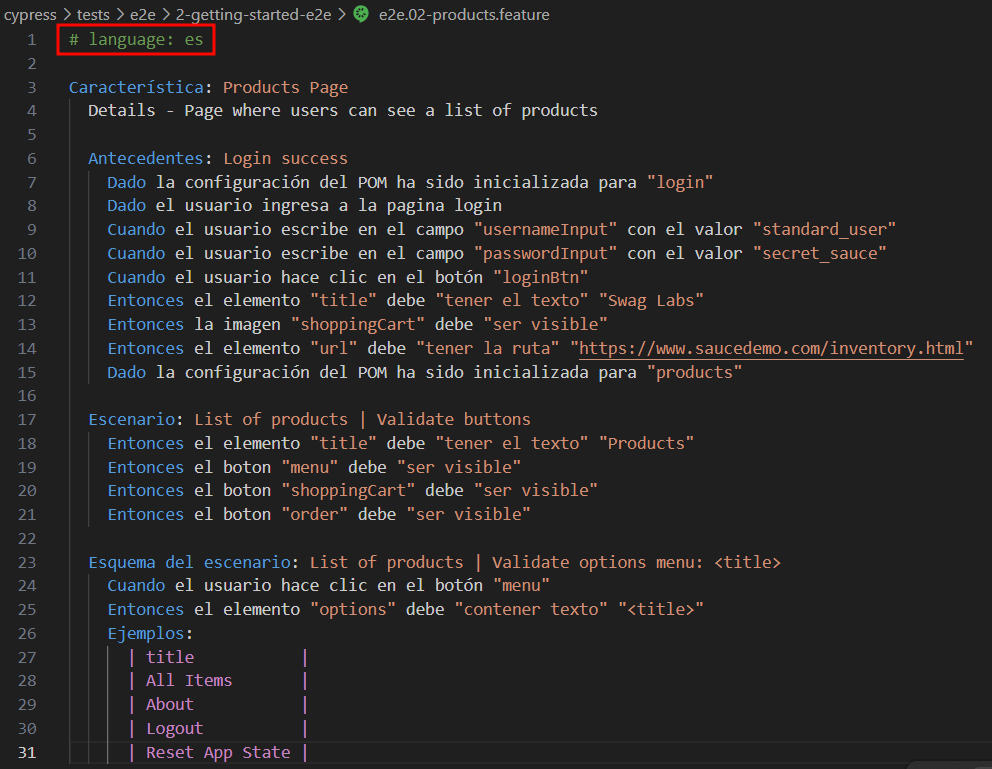
Task: Click the green cucumber feature file icon
Action: pos(361,14)
